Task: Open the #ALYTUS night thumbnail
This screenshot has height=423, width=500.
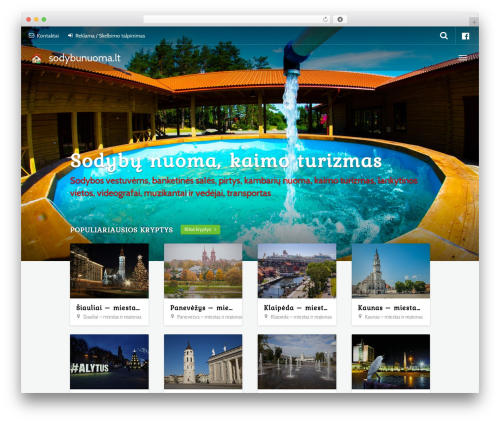Action: pos(109,362)
